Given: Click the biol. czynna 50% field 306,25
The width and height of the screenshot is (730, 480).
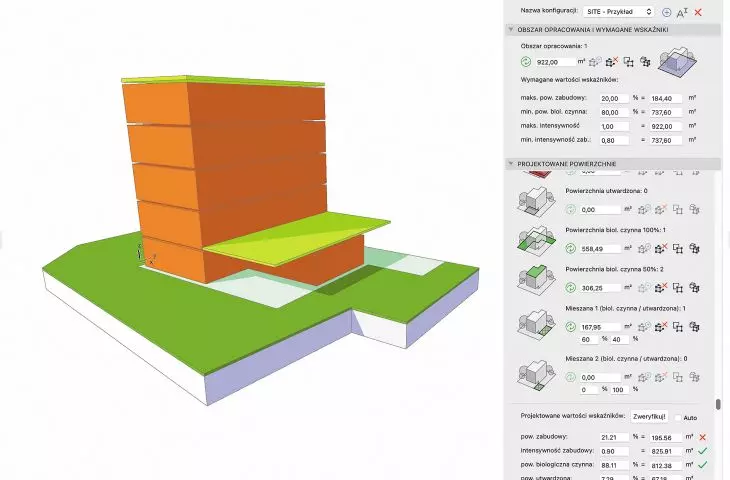Looking at the screenshot, I should coord(600,288).
